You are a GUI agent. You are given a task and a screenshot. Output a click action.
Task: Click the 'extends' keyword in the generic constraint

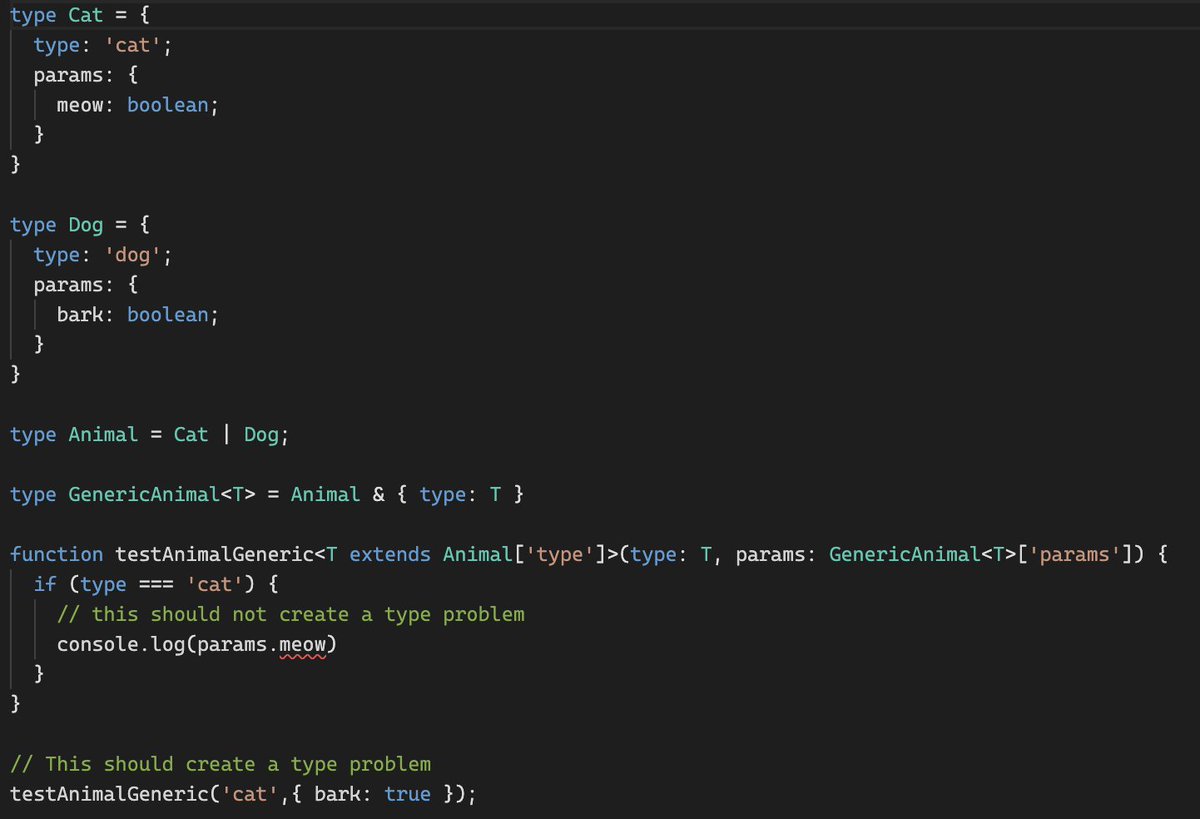pyautogui.click(x=390, y=554)
